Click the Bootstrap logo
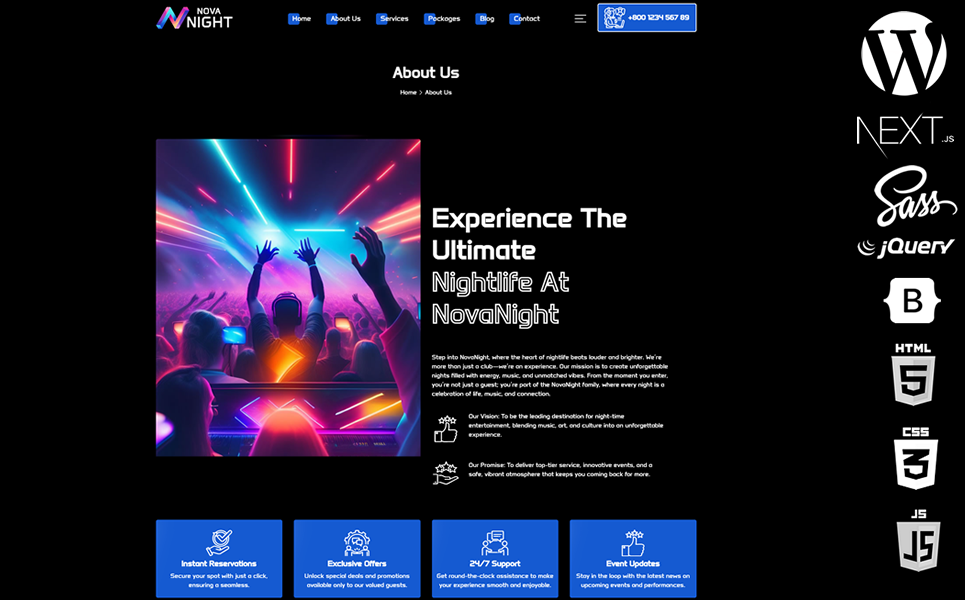The height and width of the screenshot is (600, 965). click(912, 301)
